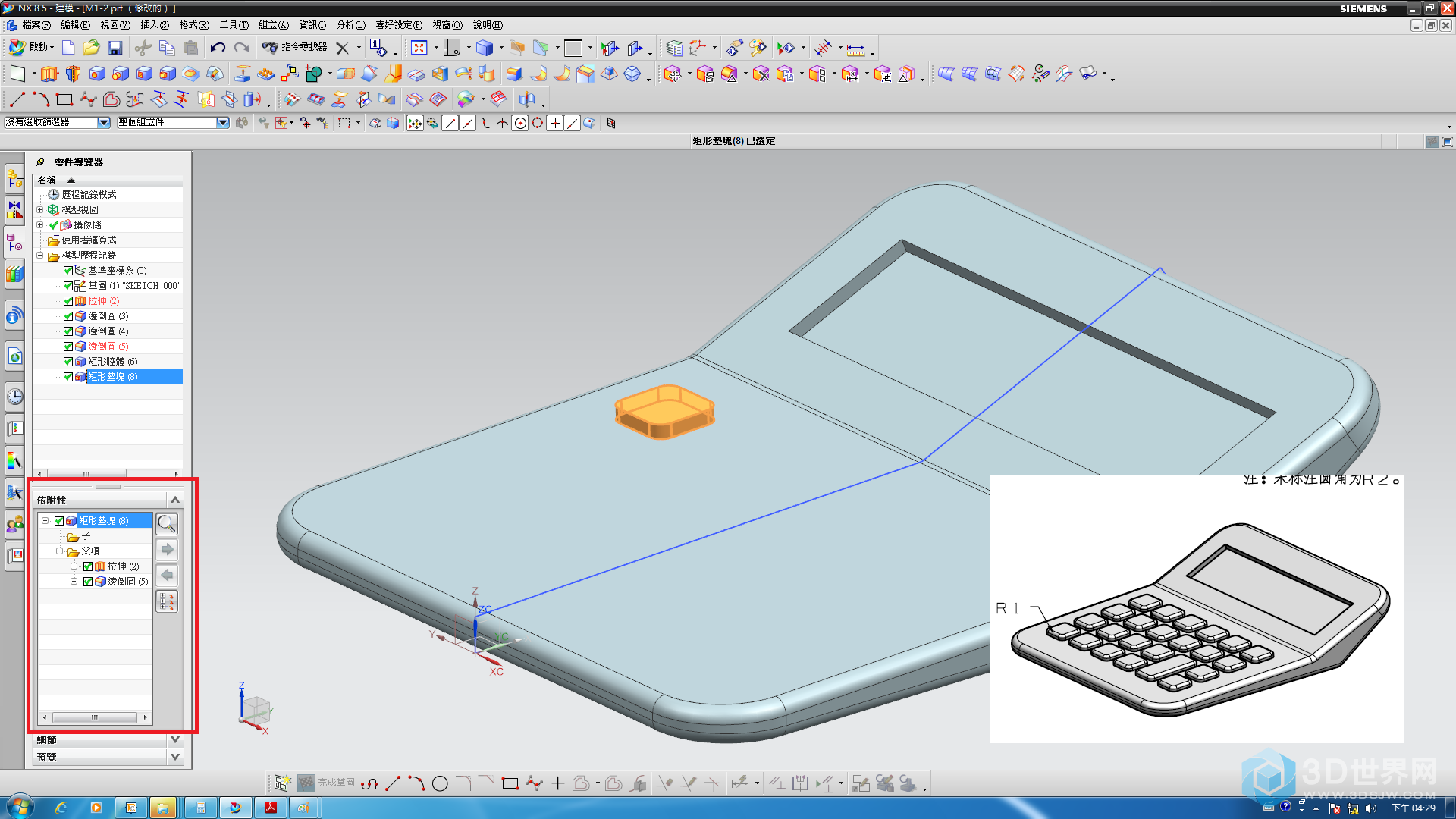Click the Windows Start orb
Screen dimensions: 1456x819
pyautogui.click(x=20, y=807)
